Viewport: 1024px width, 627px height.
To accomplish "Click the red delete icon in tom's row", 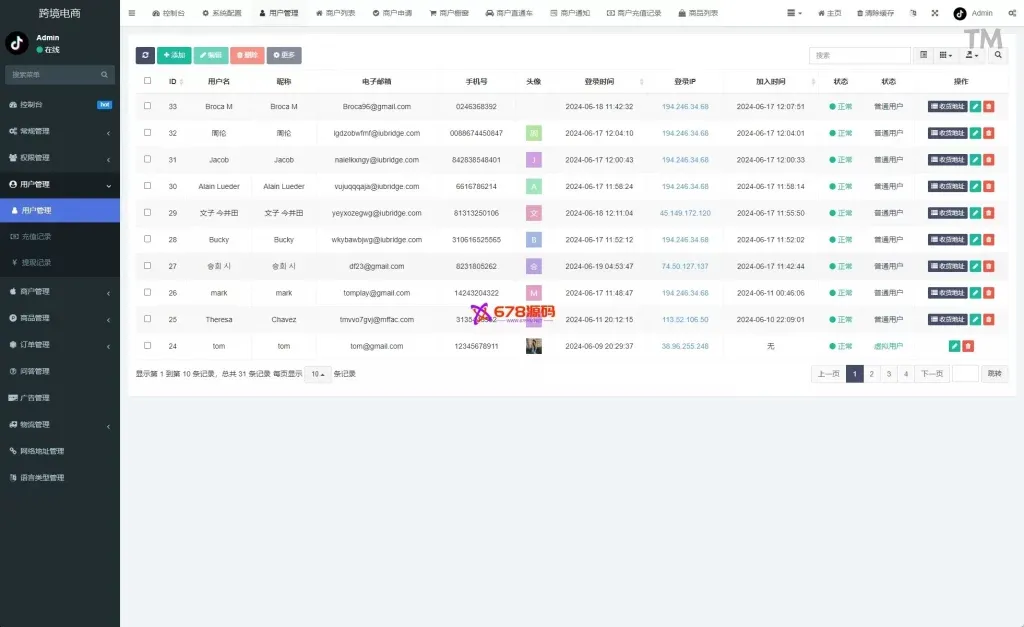I will coord(968,346).
